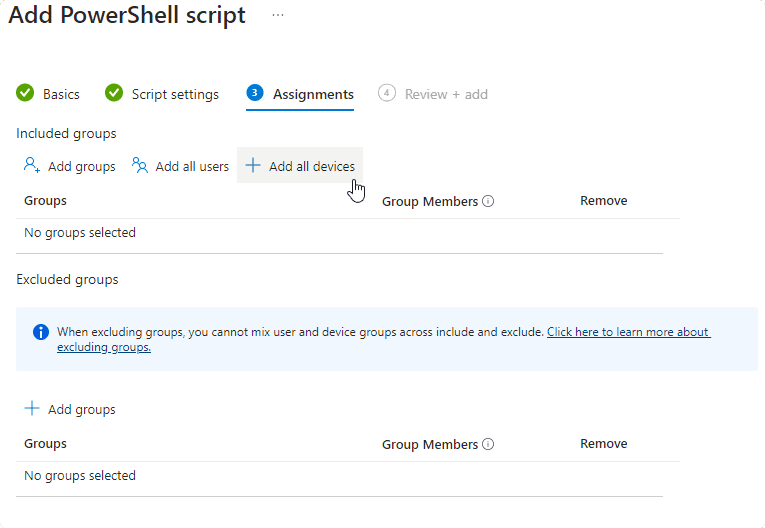Switch to the Script settings step

coord(175,94)
